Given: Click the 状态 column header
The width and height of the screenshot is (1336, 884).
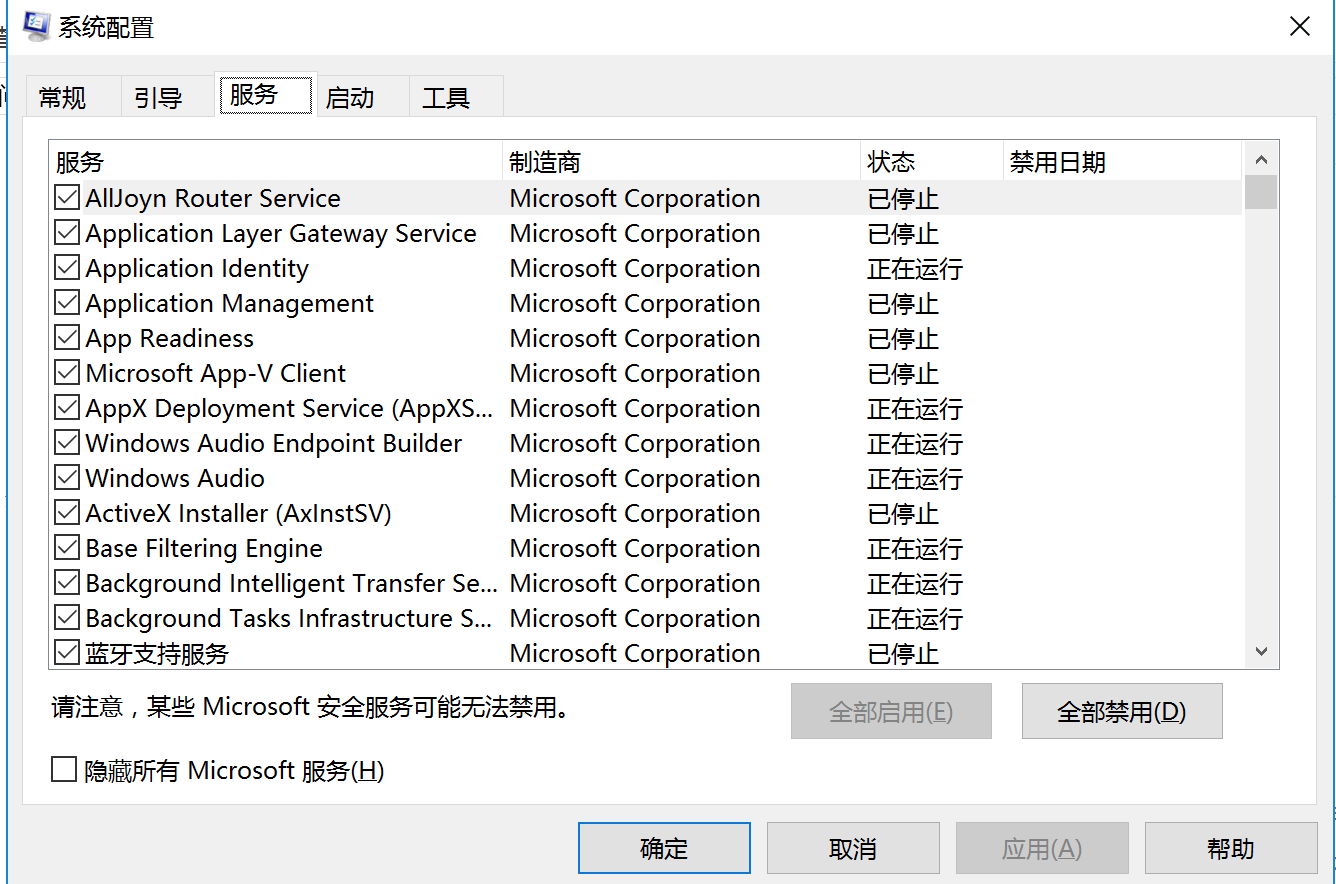Looking at the screenshot, I should pos(932,162).
